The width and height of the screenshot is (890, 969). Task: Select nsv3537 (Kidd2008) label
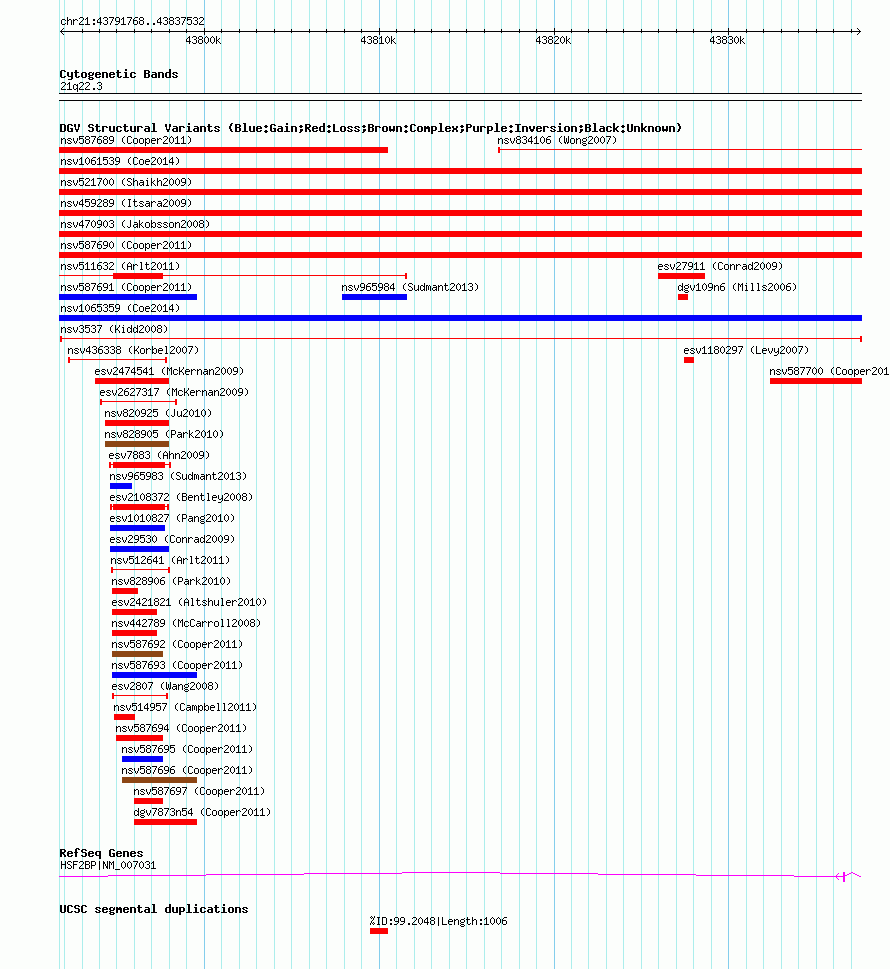[x=114, y=329]
